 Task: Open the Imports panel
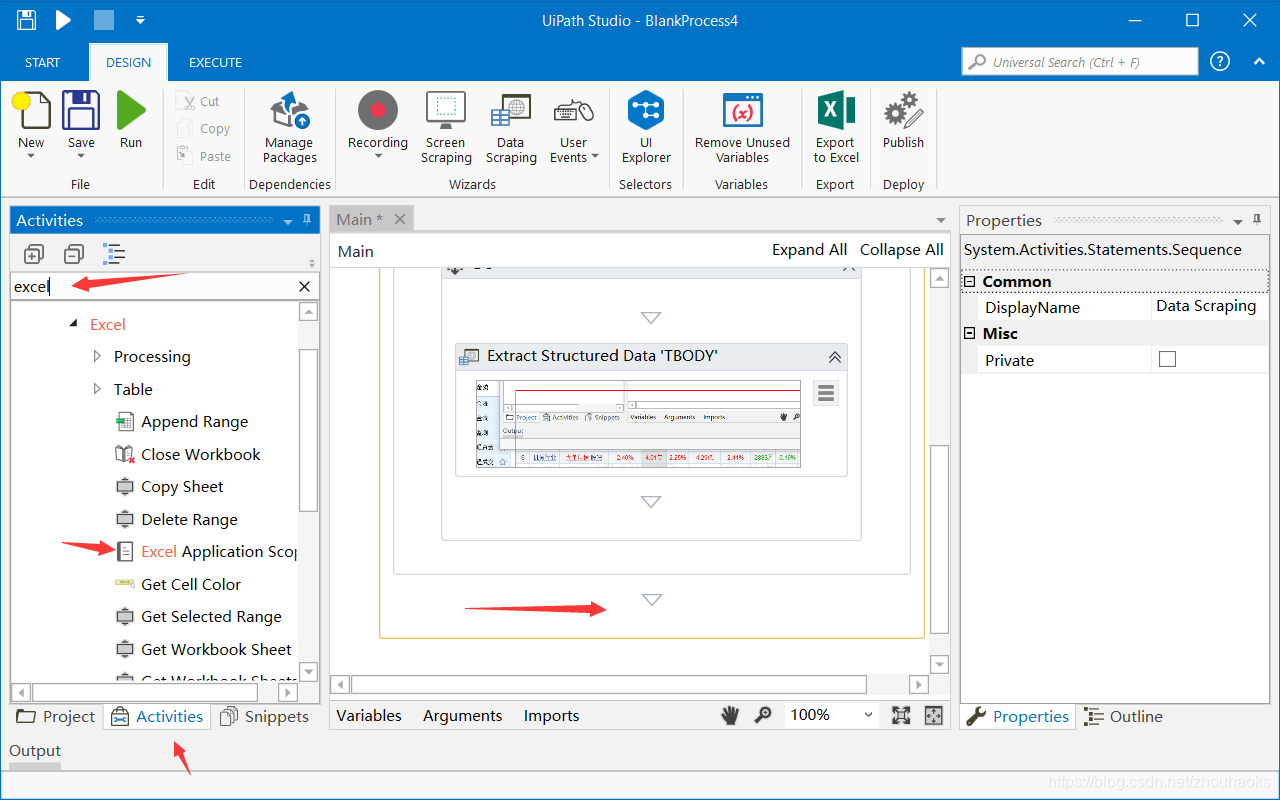551,715
